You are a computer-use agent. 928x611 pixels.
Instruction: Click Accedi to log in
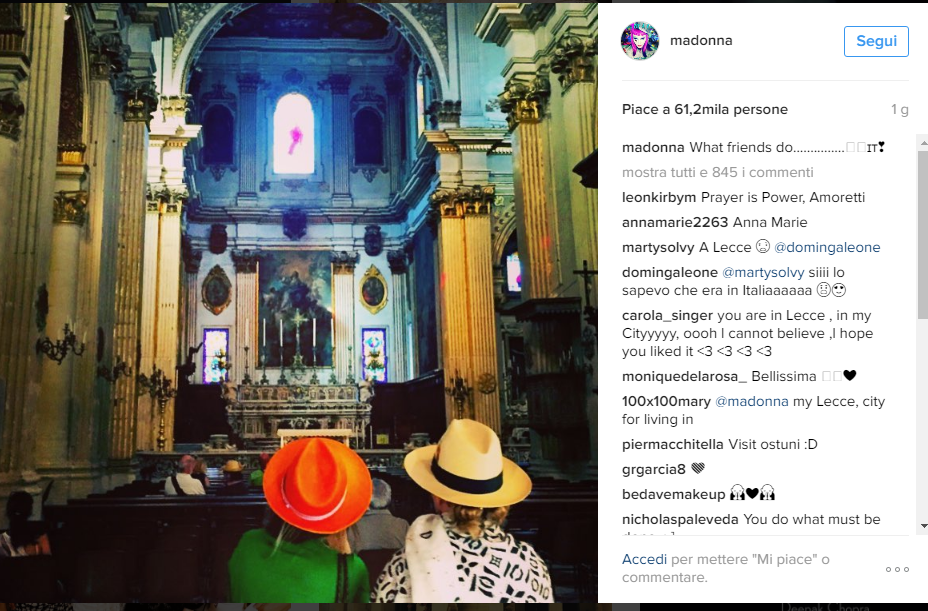(x=644, y=559)
